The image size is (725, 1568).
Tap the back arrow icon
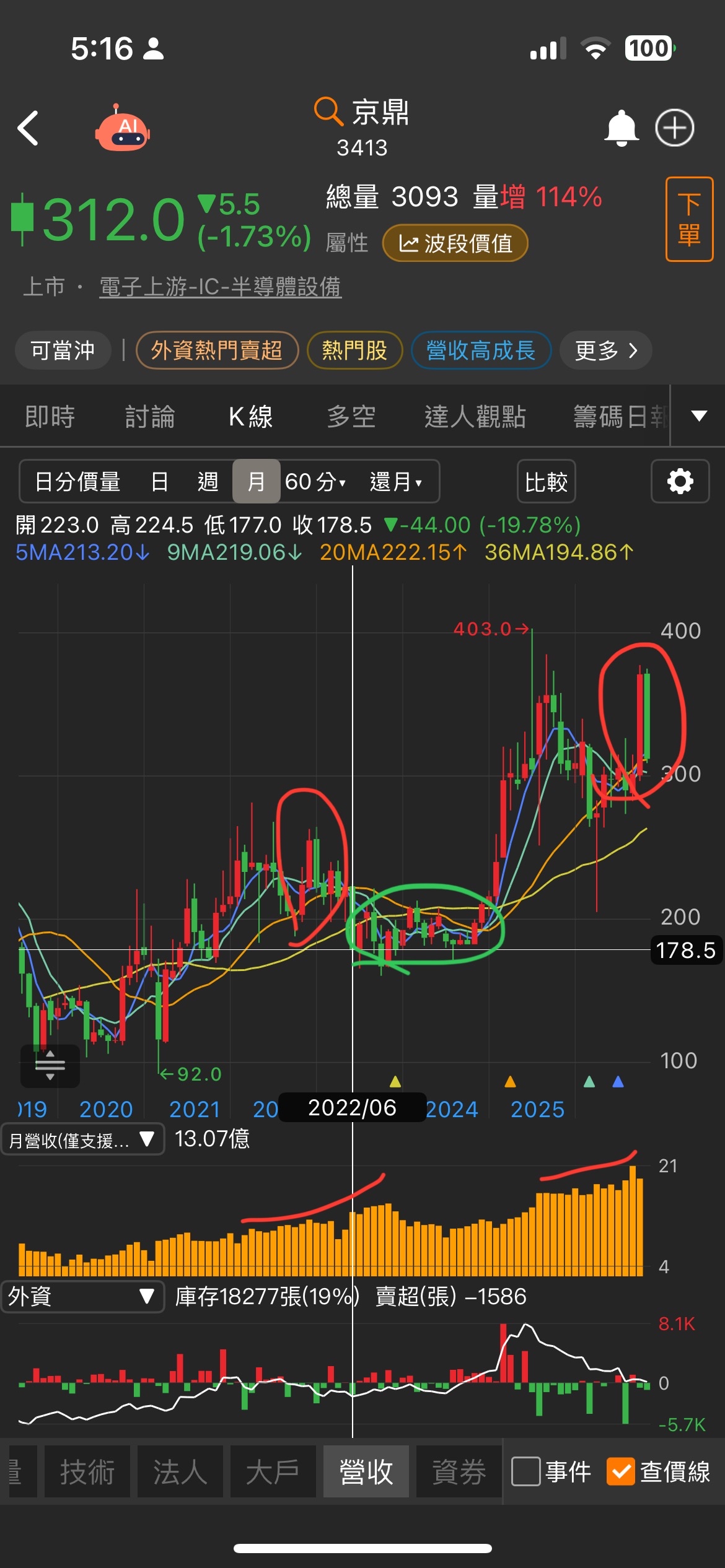[x=28, y=128]
